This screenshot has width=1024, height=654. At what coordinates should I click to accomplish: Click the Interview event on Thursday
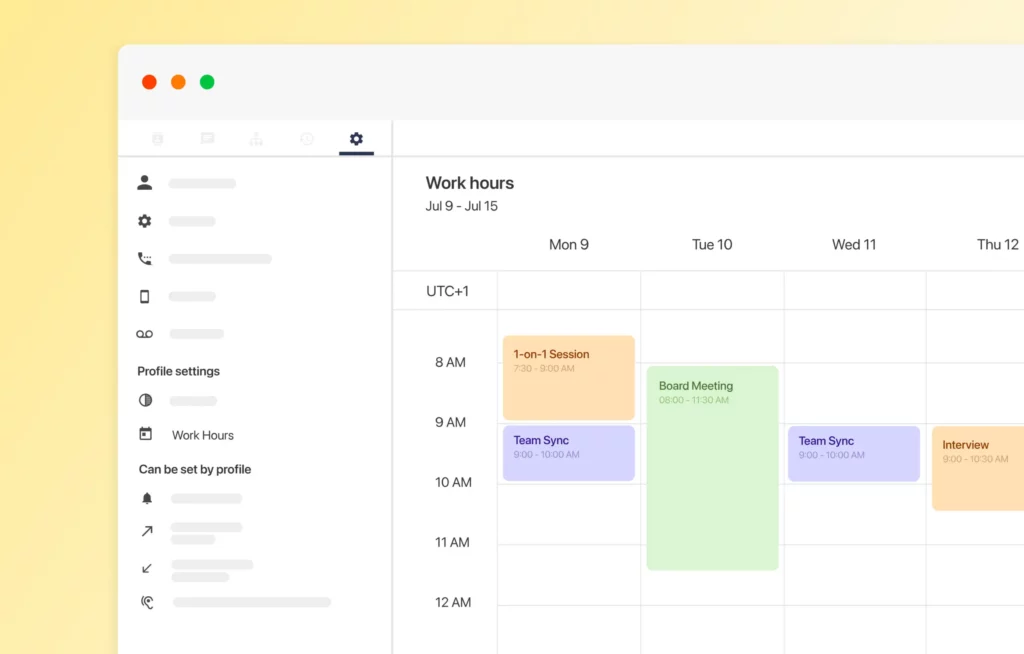tap(977, 468)
